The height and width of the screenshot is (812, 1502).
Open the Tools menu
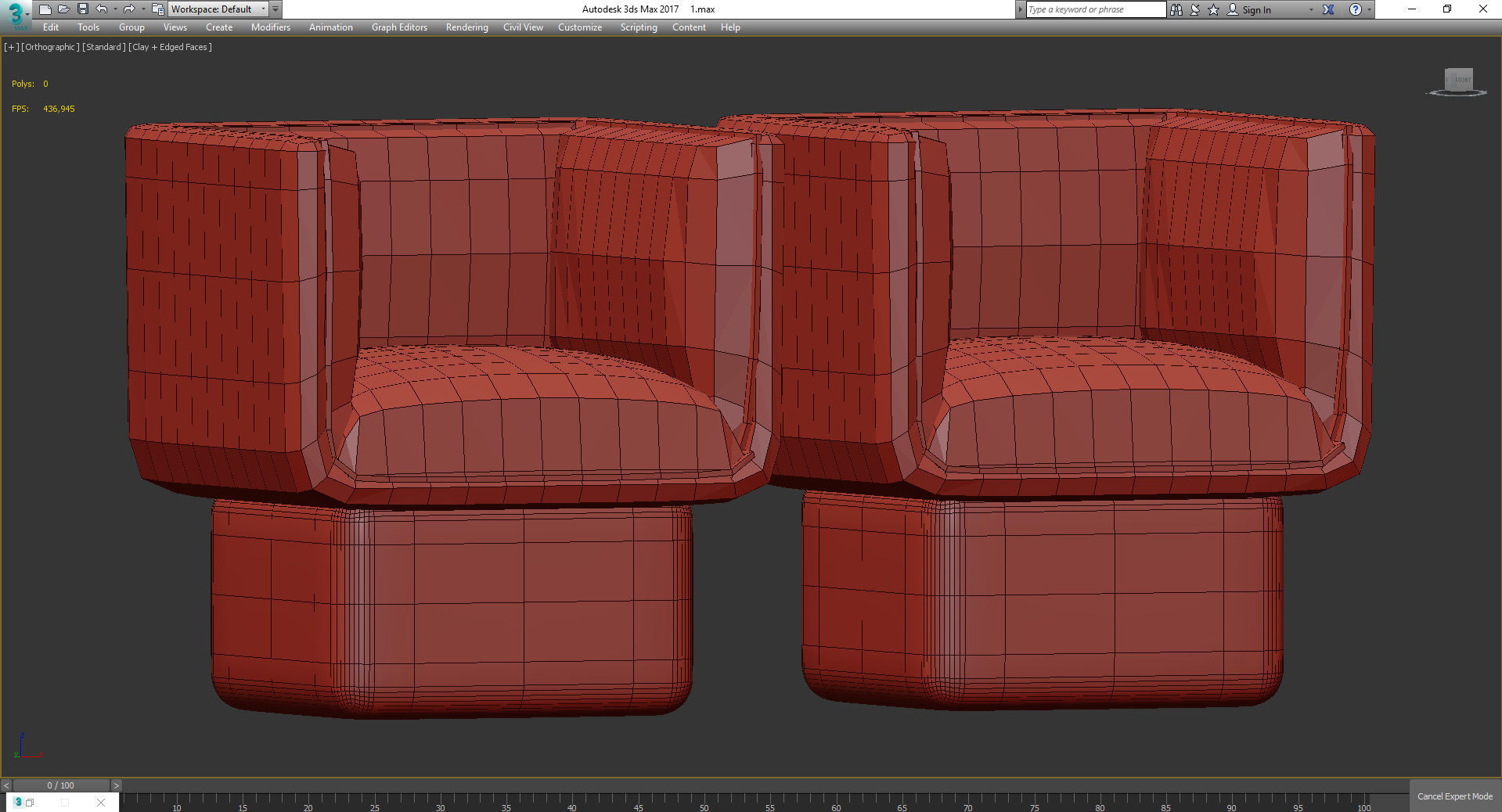(88, 27)
